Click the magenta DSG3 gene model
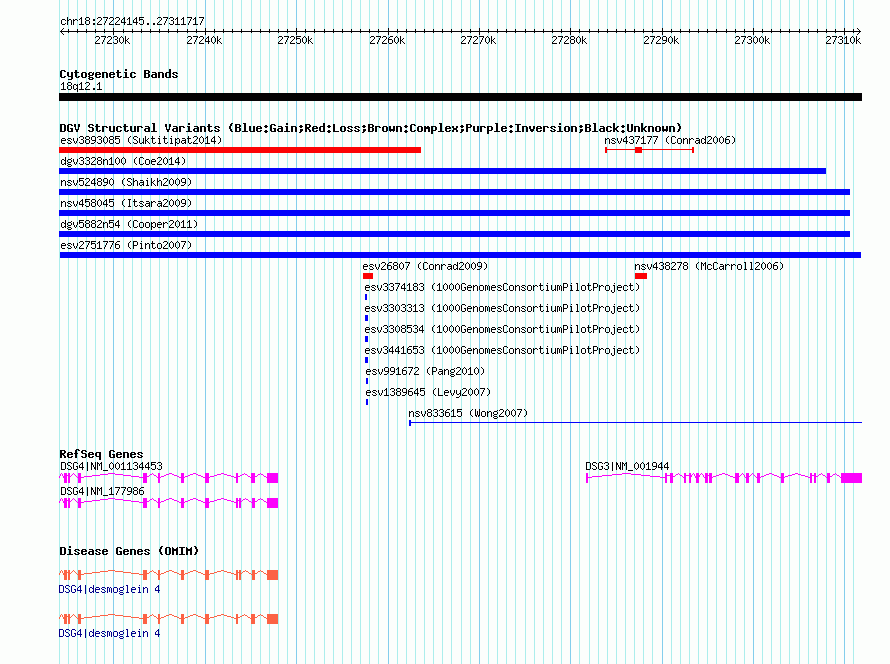Screen dimensions: 890x664 (x=724, y=478)
